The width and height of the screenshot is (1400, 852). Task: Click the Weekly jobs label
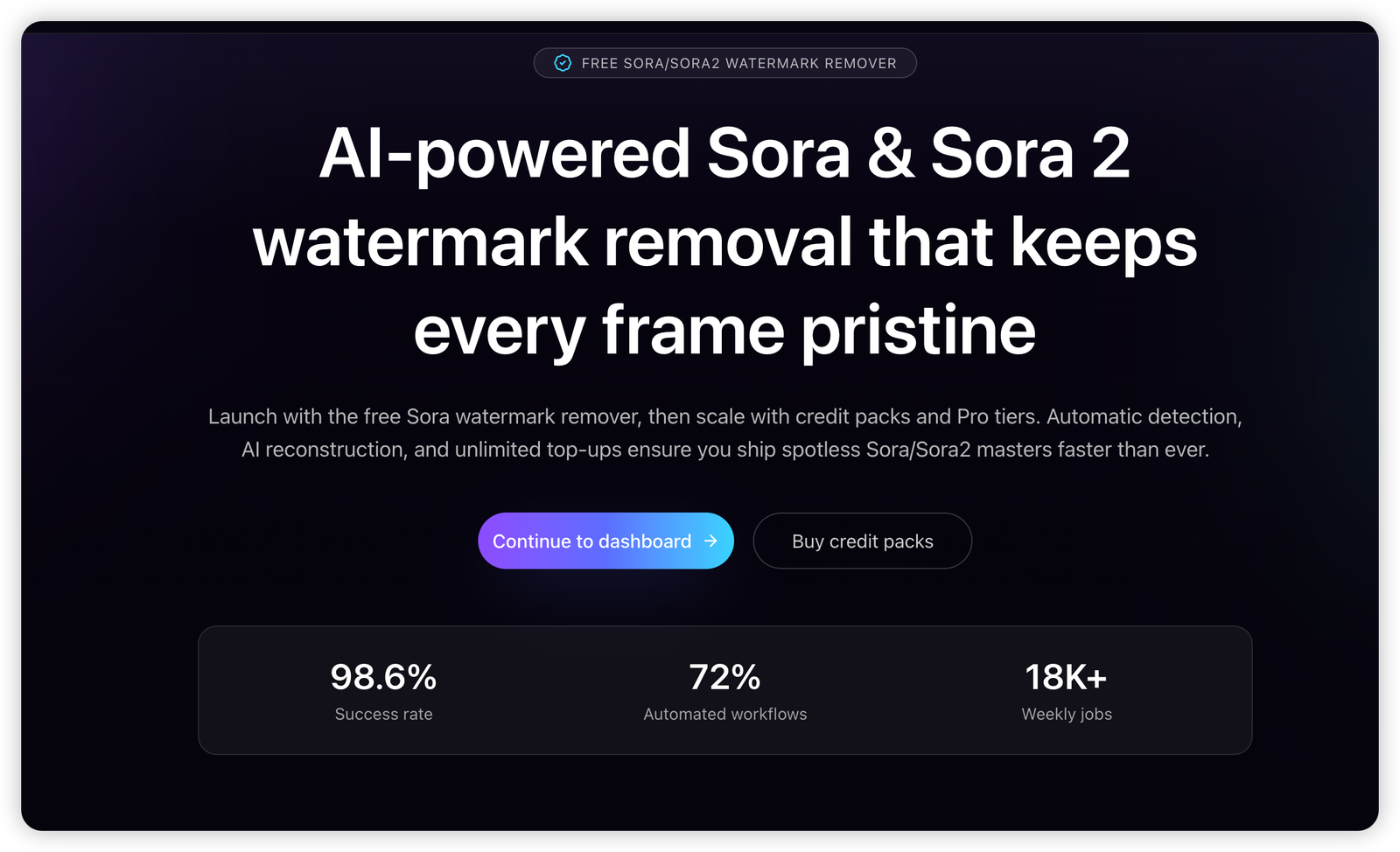(1066, 714)
